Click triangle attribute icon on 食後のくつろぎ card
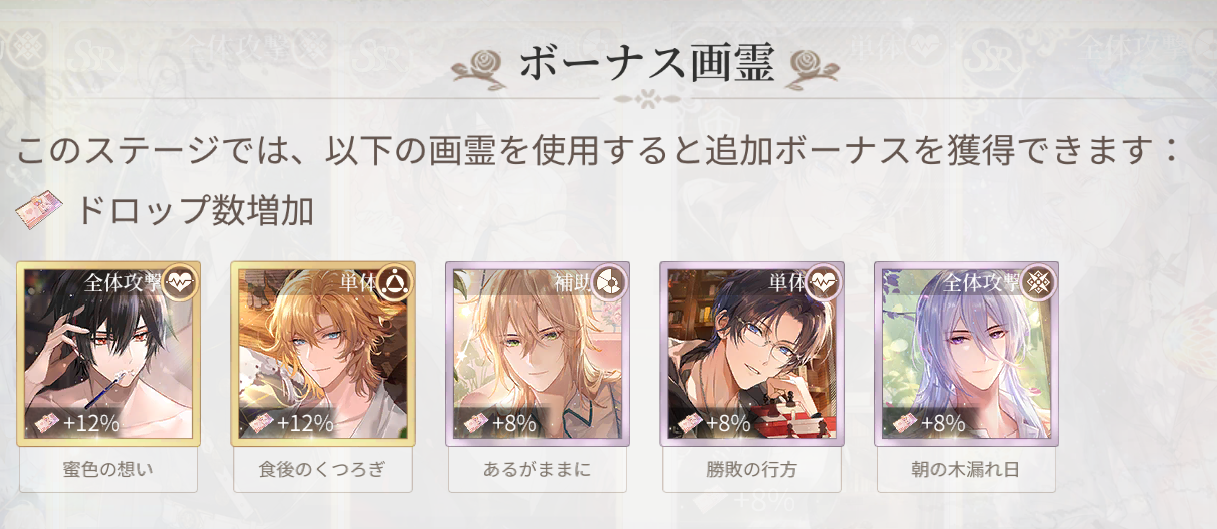This screenshot has height=529, width=1217. click(395, 282)
